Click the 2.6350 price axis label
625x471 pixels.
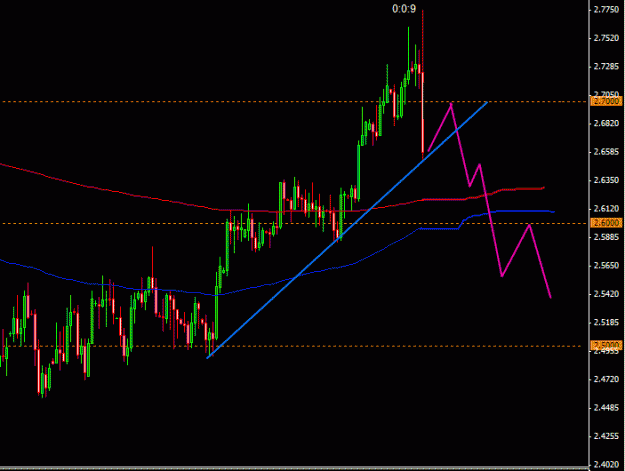pos(606,180)
